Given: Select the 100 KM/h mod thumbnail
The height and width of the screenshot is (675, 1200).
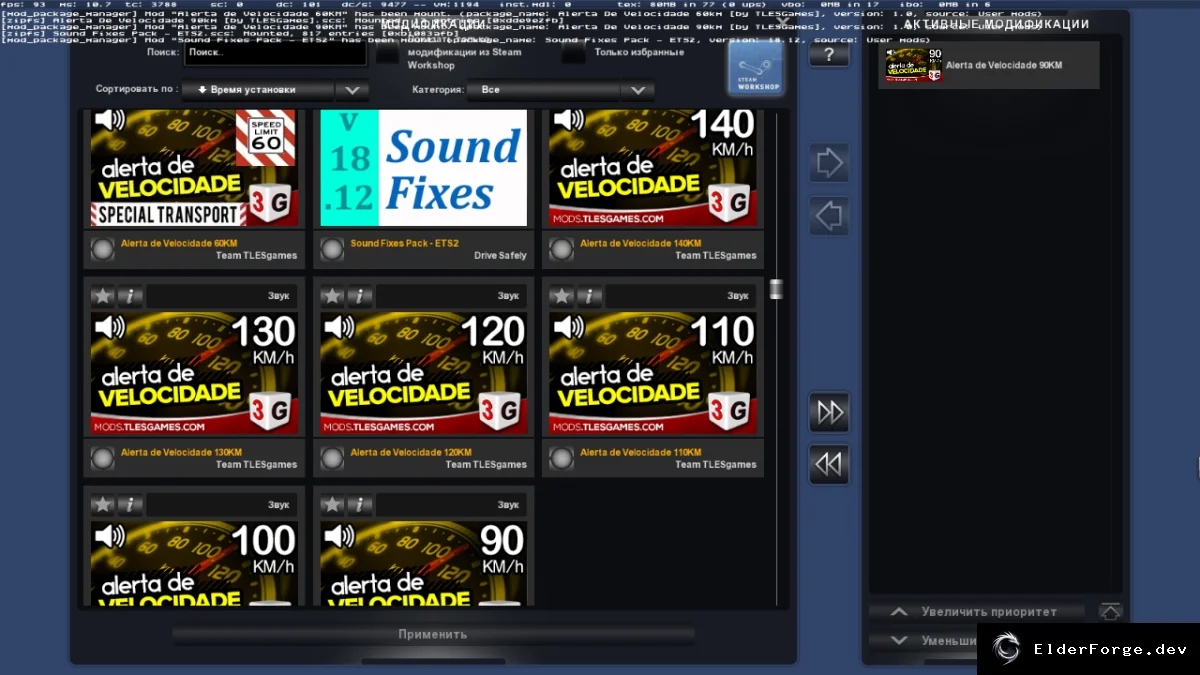Looking at the screenshot, I should [194, 563].
